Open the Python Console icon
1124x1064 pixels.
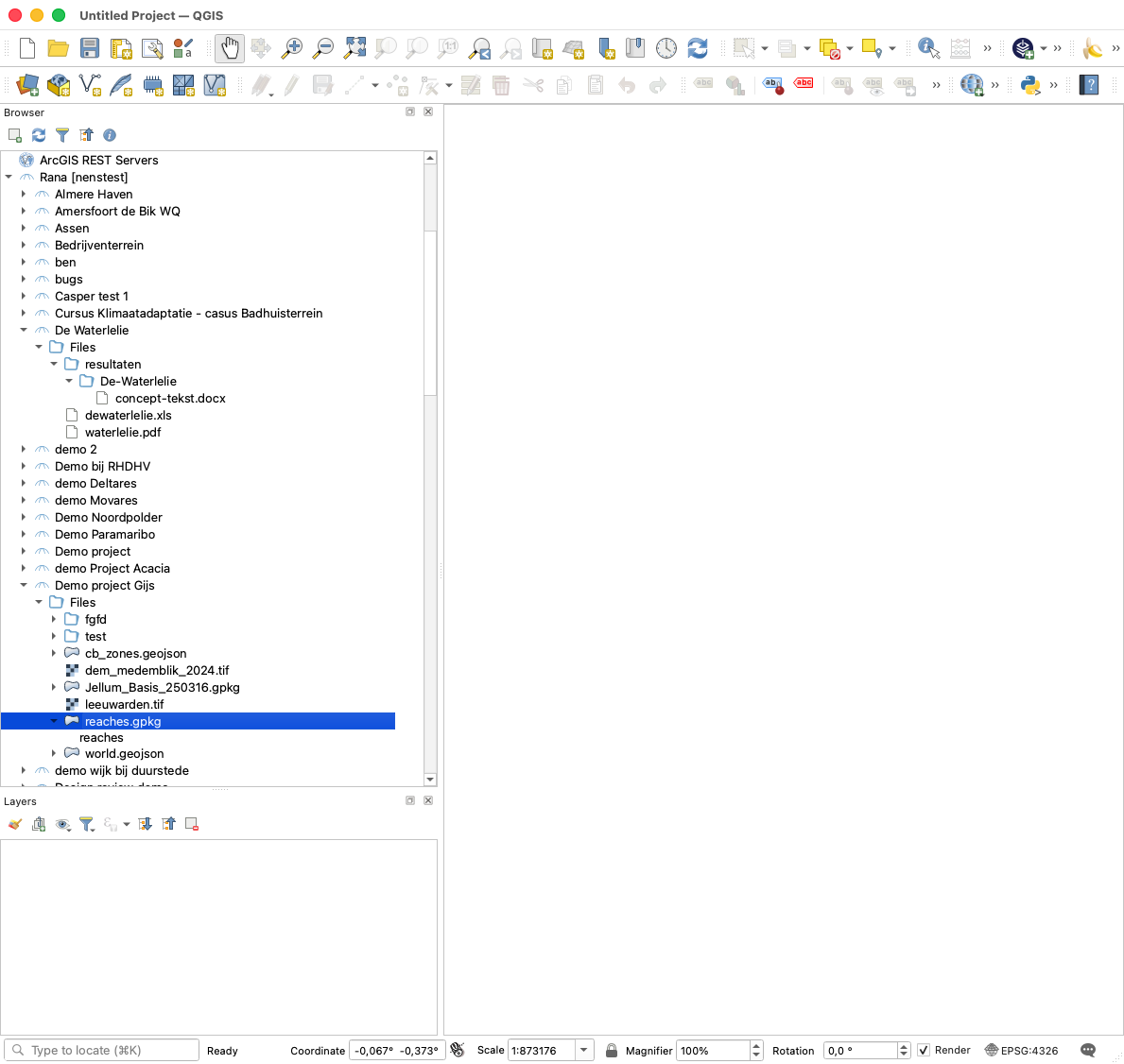(1030, 85)
